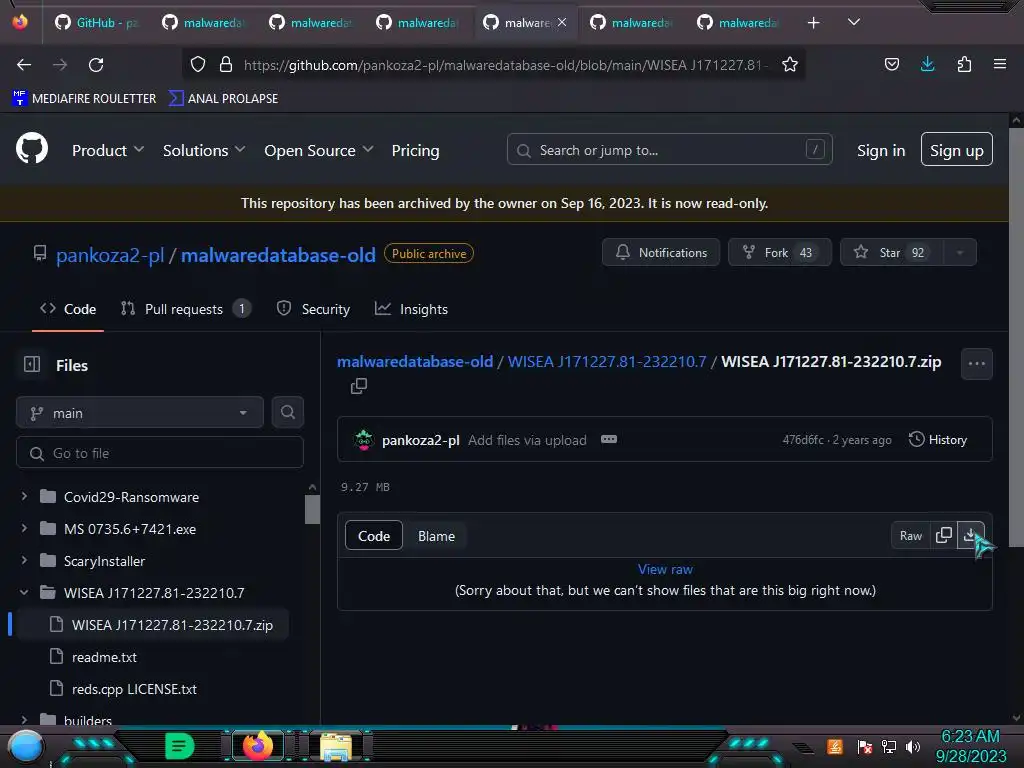Screen dimensions: 1024x768
Task: Expand the MS 0735.6+7421.exe folder
Action: (24, 528)
